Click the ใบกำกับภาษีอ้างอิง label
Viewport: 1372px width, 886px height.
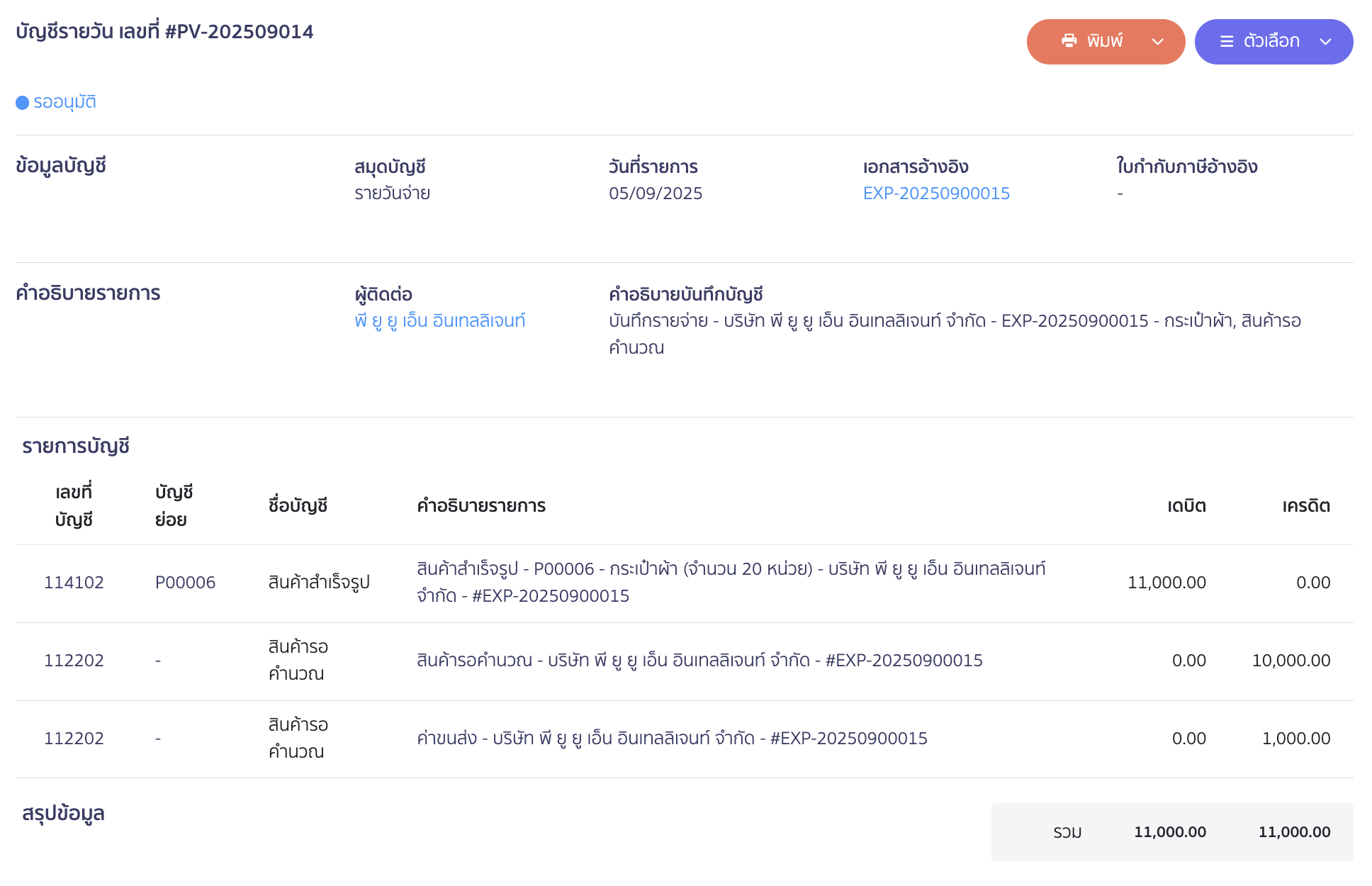[x=1187, y=167]
